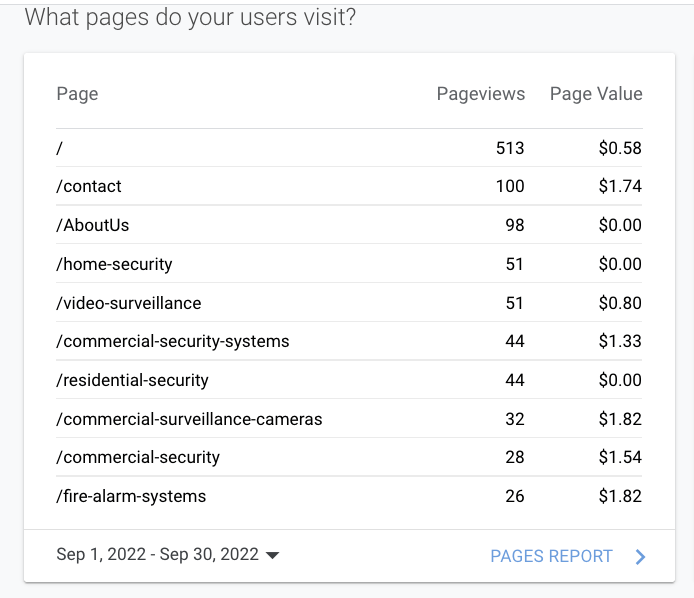Click the Page Value column header
694x598 pixels.
tap(596, 94)
